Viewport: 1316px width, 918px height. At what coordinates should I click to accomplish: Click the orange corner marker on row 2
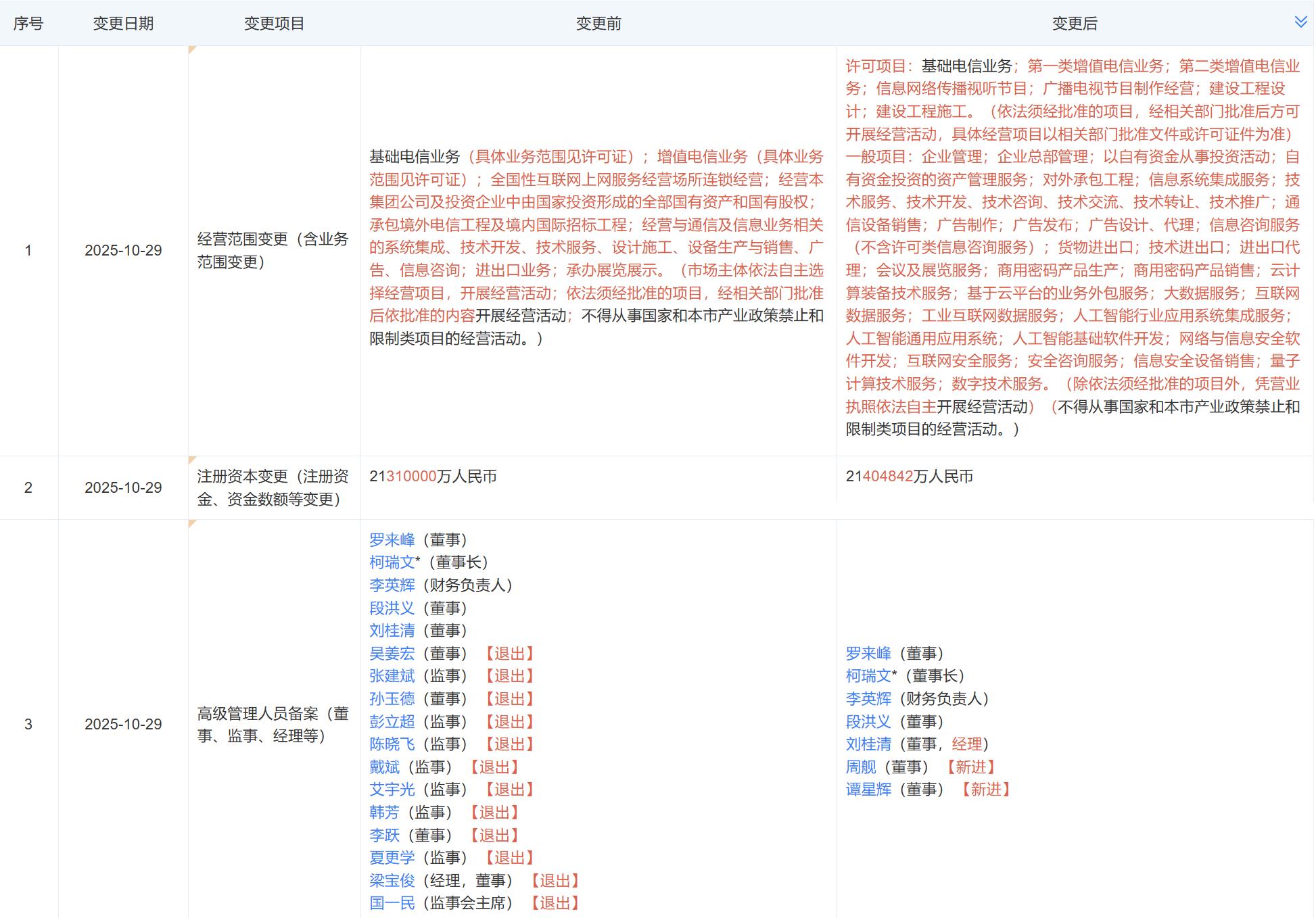[x=192, y=460]
